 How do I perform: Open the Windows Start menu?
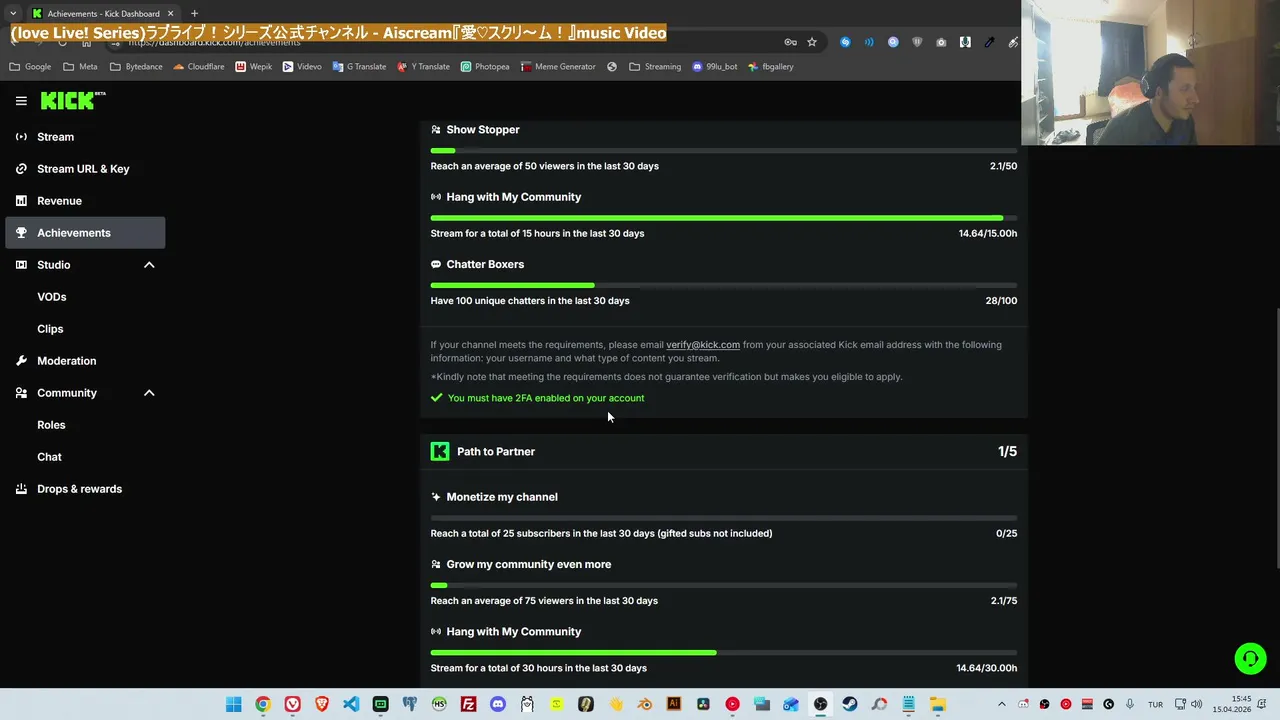click(233, 704)
